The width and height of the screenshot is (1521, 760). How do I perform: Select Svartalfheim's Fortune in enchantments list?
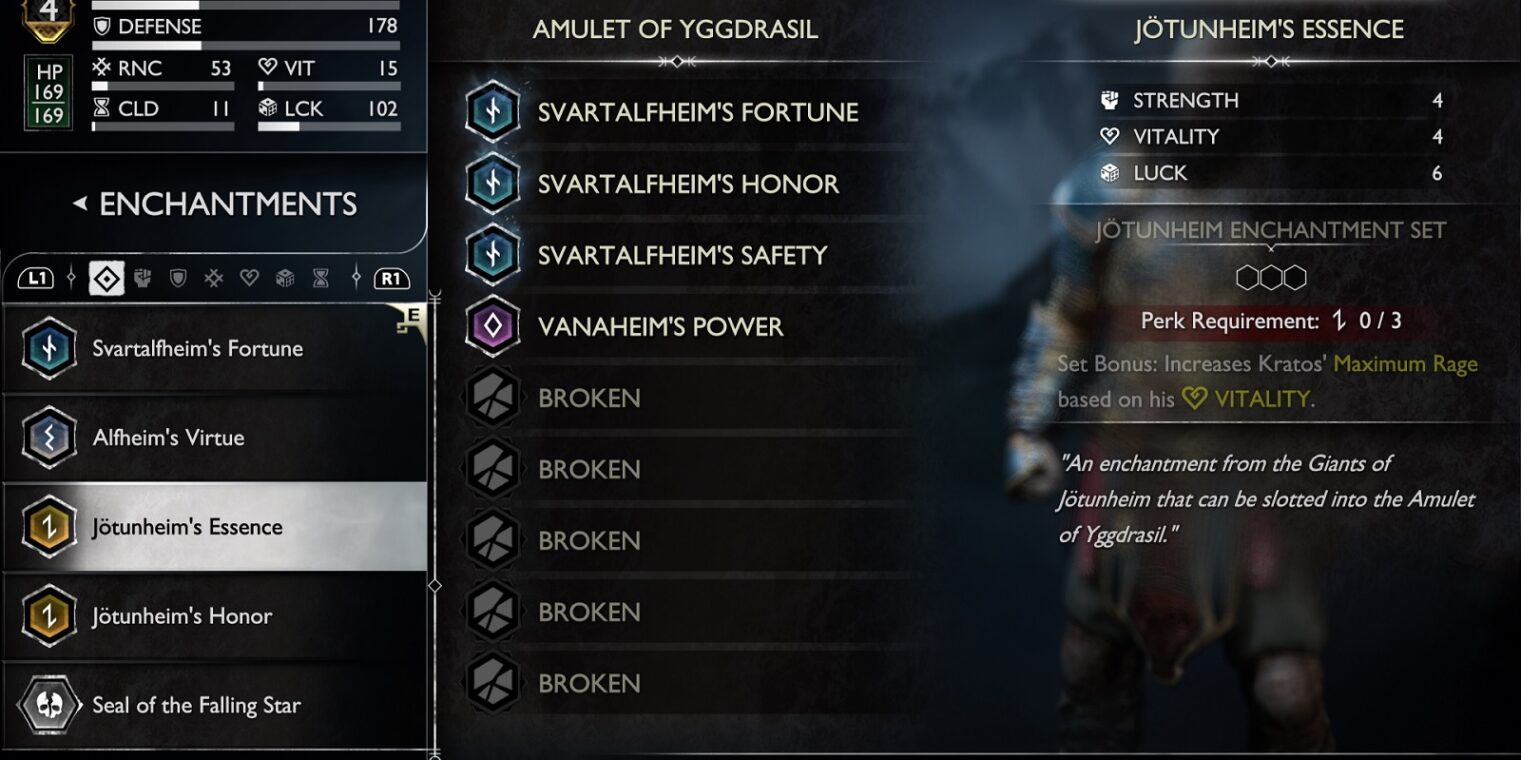[x=214, y=348]
